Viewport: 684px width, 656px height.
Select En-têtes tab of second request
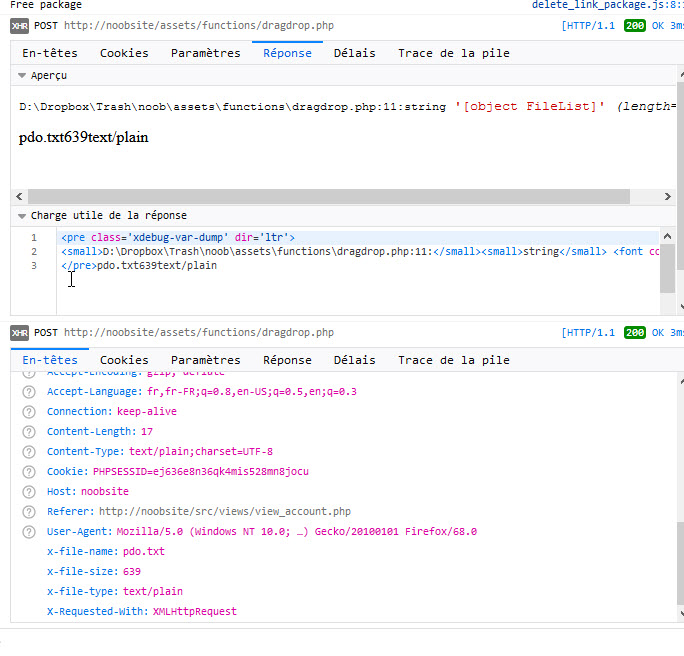[50, 360]
